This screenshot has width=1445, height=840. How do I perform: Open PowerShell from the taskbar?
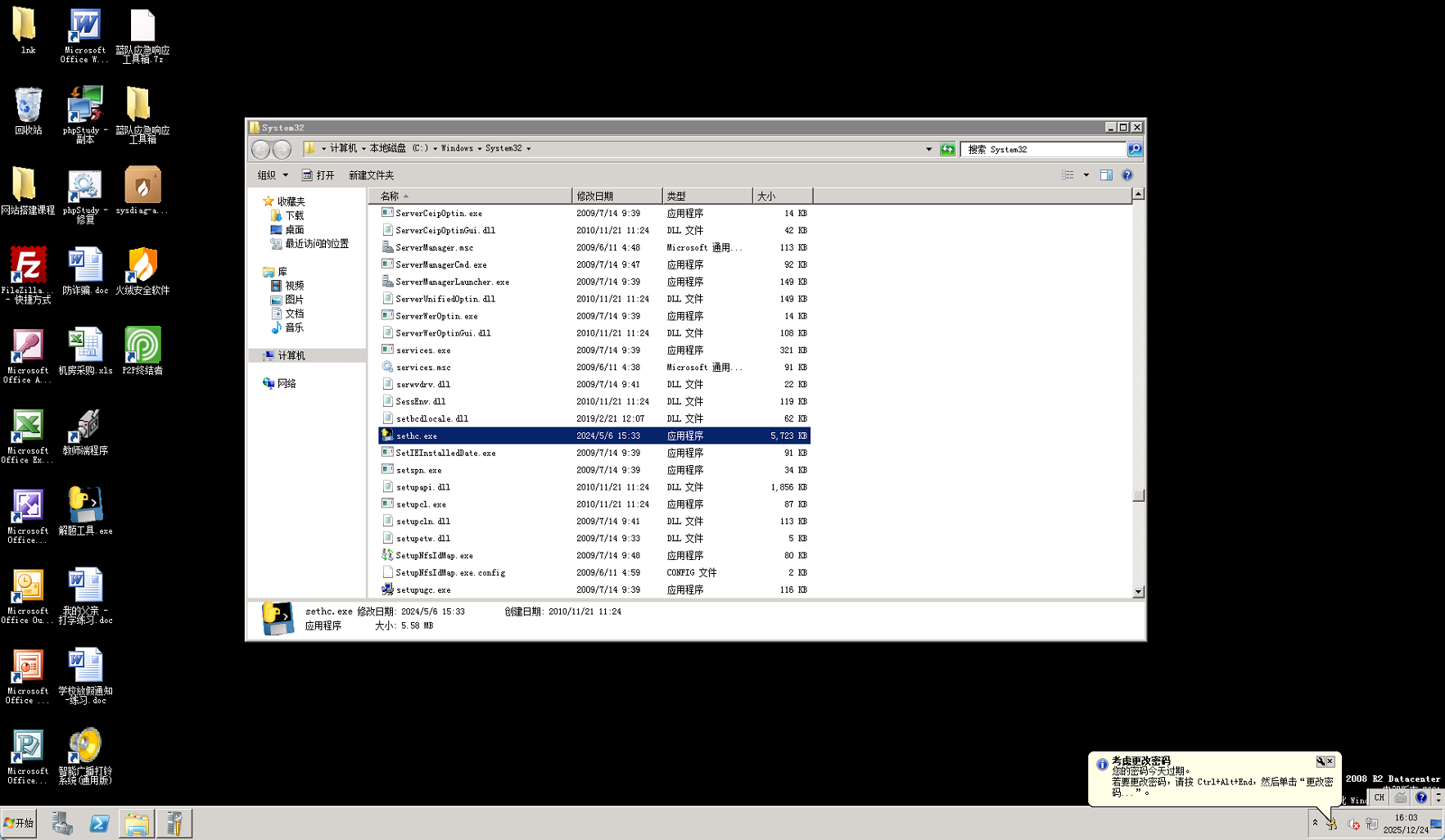pos(99,824)
